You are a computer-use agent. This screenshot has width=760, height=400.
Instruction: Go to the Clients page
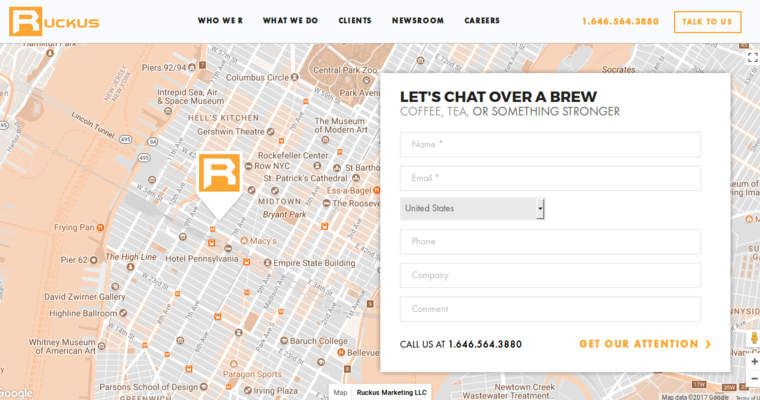355,21
